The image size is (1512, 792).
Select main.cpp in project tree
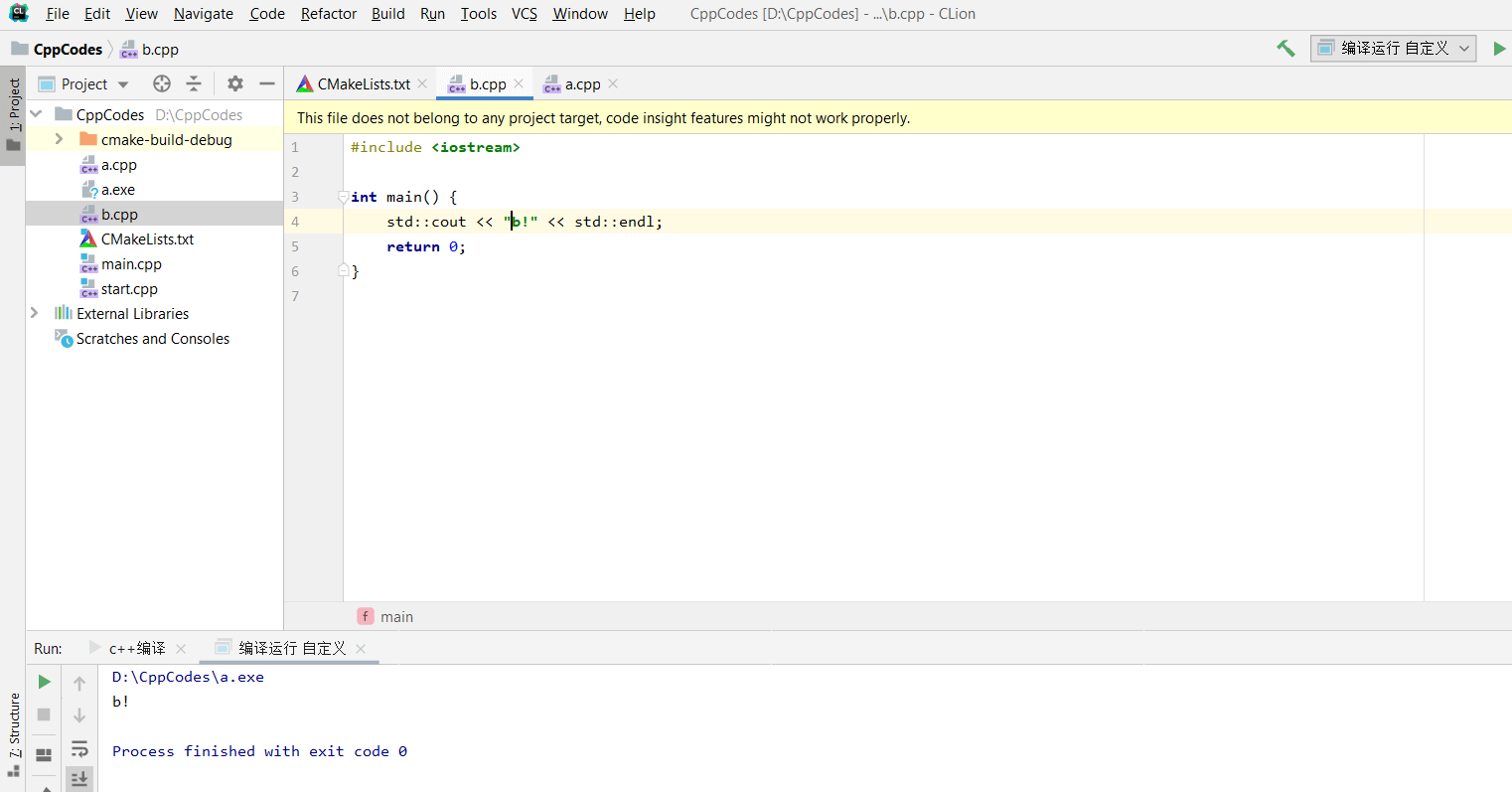(x=131, y=264)
